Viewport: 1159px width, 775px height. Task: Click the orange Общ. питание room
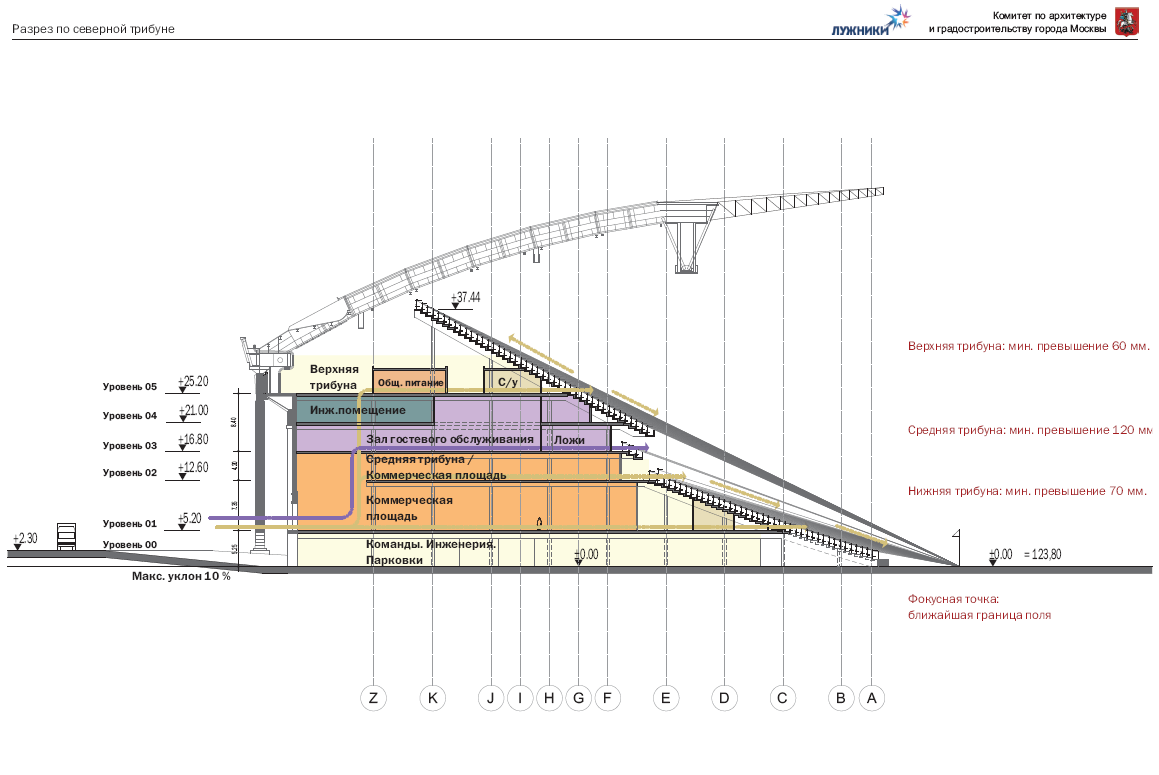point(409,383)
